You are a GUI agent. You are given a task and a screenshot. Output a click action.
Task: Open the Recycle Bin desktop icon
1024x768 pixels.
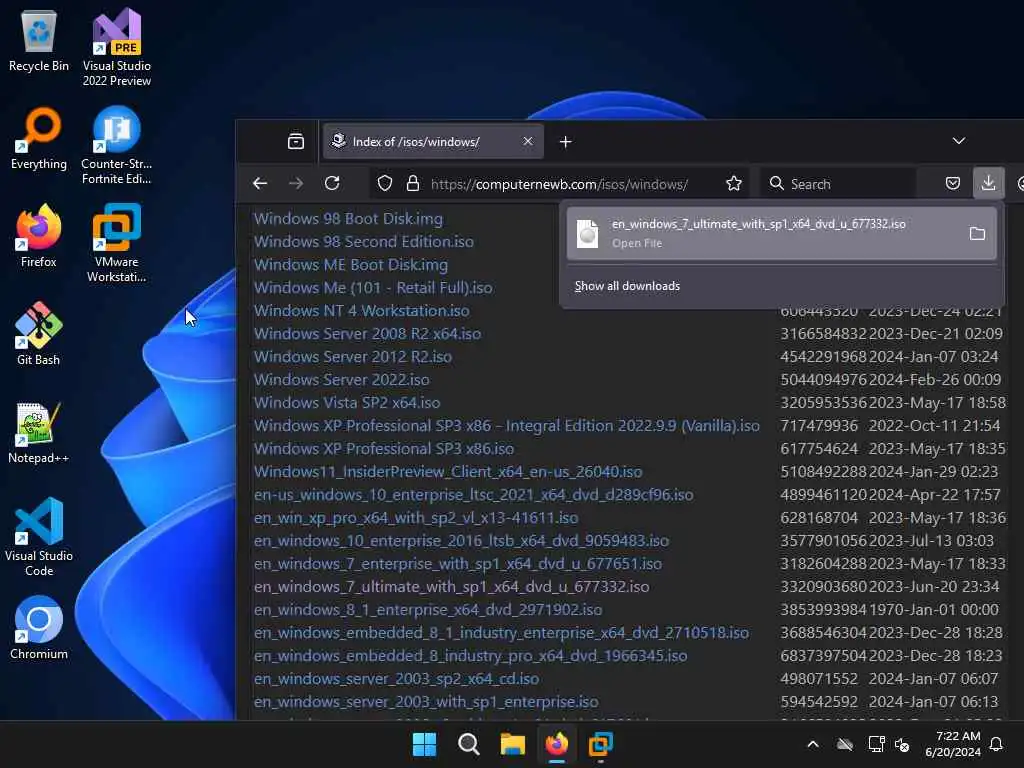coord(39,42)
